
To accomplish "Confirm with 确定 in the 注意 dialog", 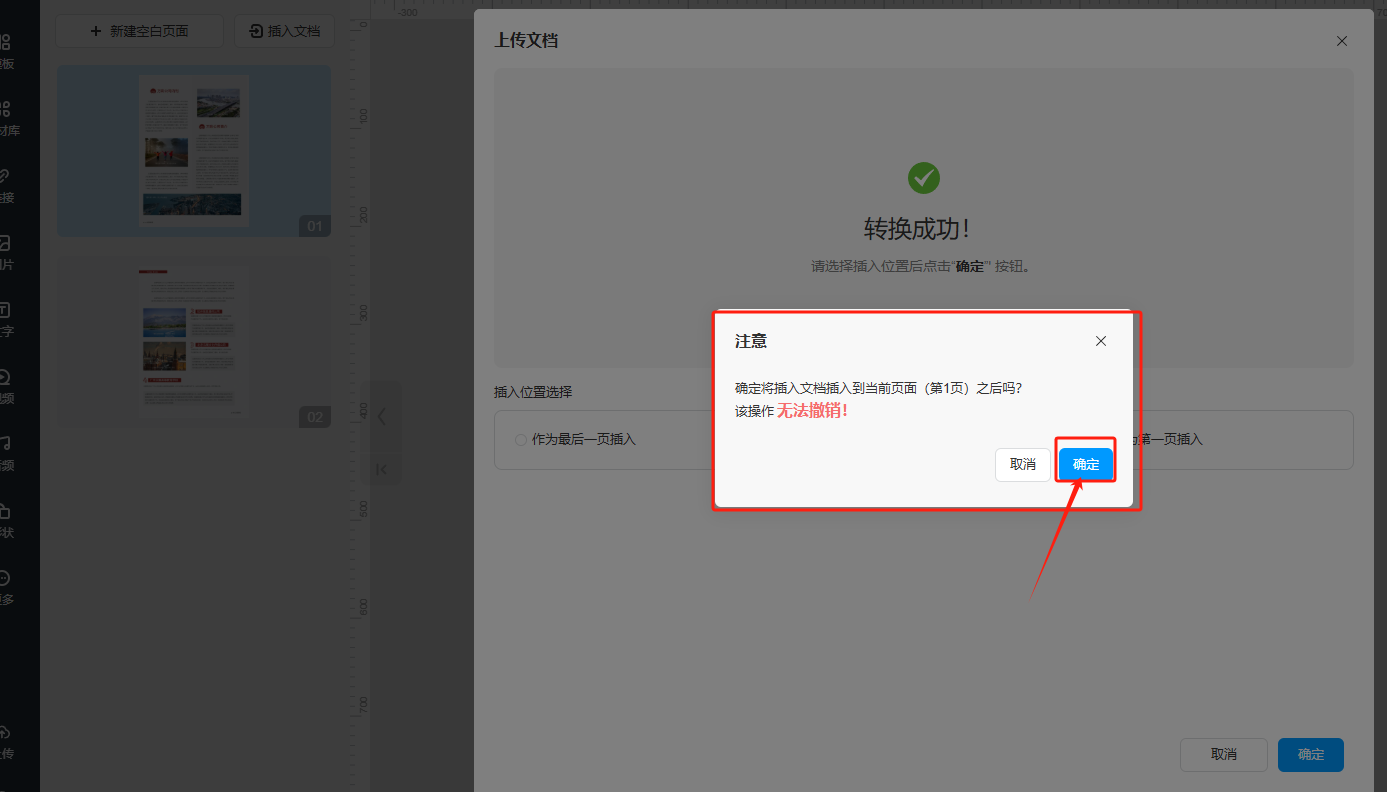I will pos(1085,465).
